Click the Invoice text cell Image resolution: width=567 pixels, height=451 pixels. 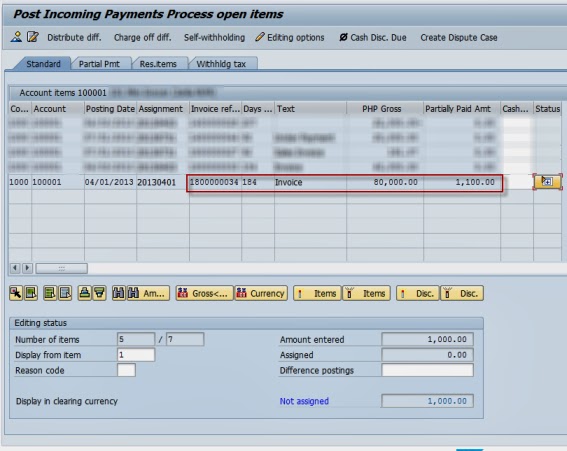(x=311, y=182)
